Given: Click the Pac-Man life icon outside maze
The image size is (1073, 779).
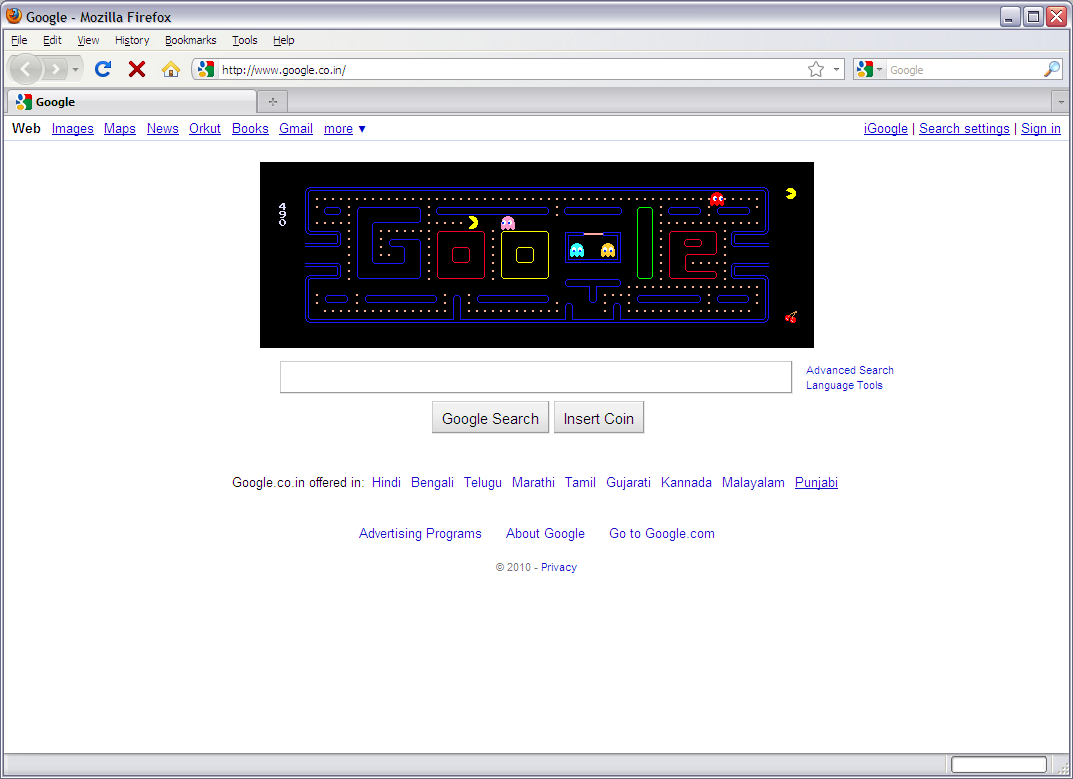Looking at the screenshot, I should click(x=791, y=194).
